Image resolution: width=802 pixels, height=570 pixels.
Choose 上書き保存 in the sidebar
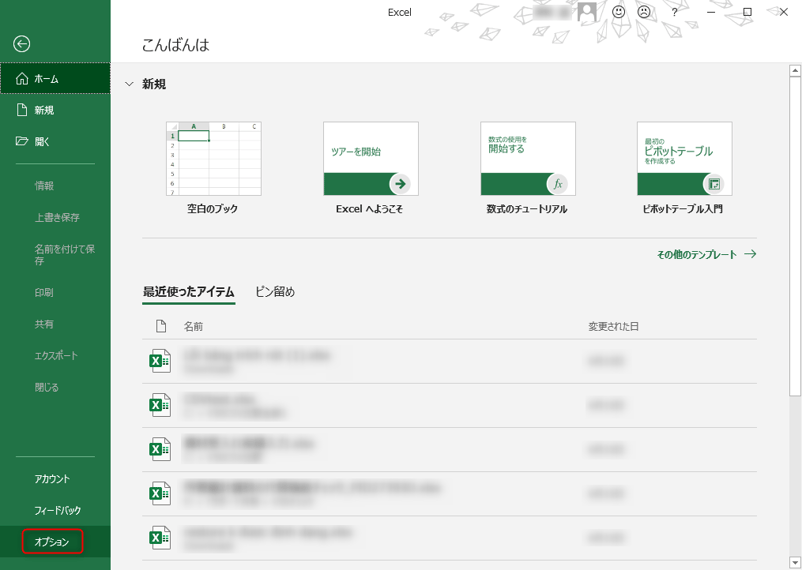point(55,217)
